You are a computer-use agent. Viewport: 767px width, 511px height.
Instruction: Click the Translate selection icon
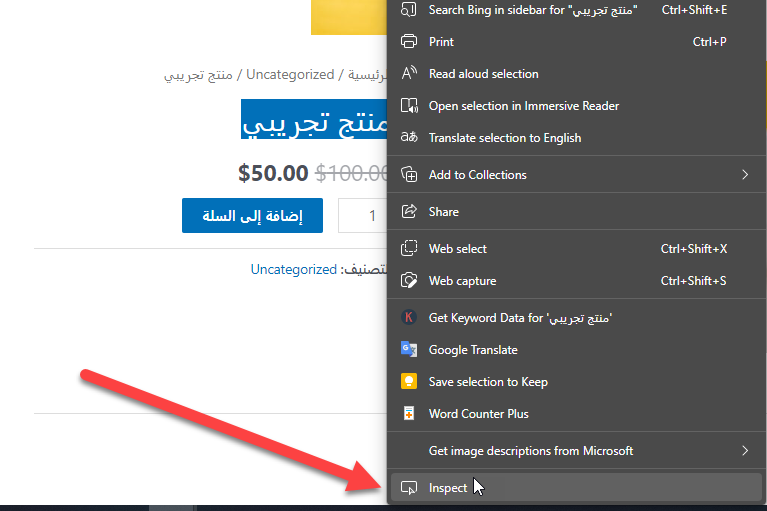tap(408, 138)
